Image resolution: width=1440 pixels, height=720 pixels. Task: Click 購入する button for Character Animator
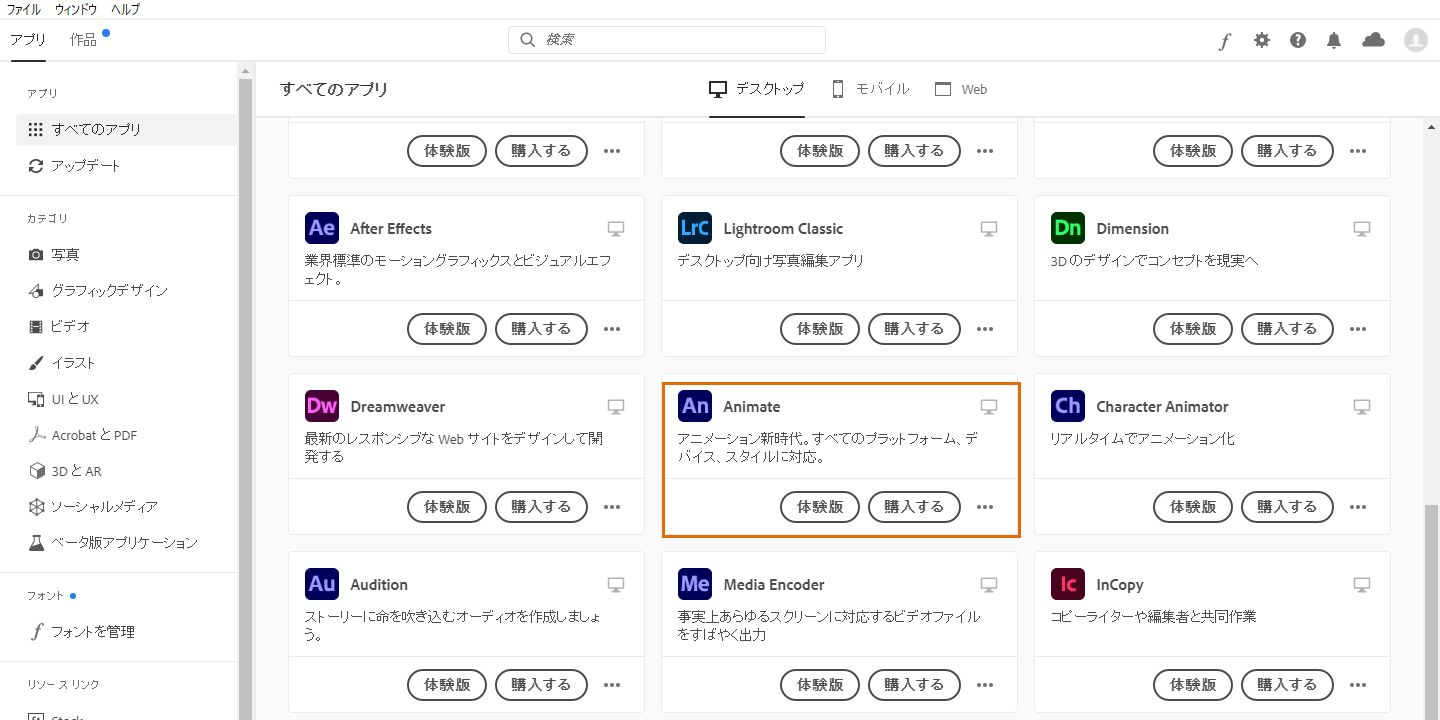1287,507
